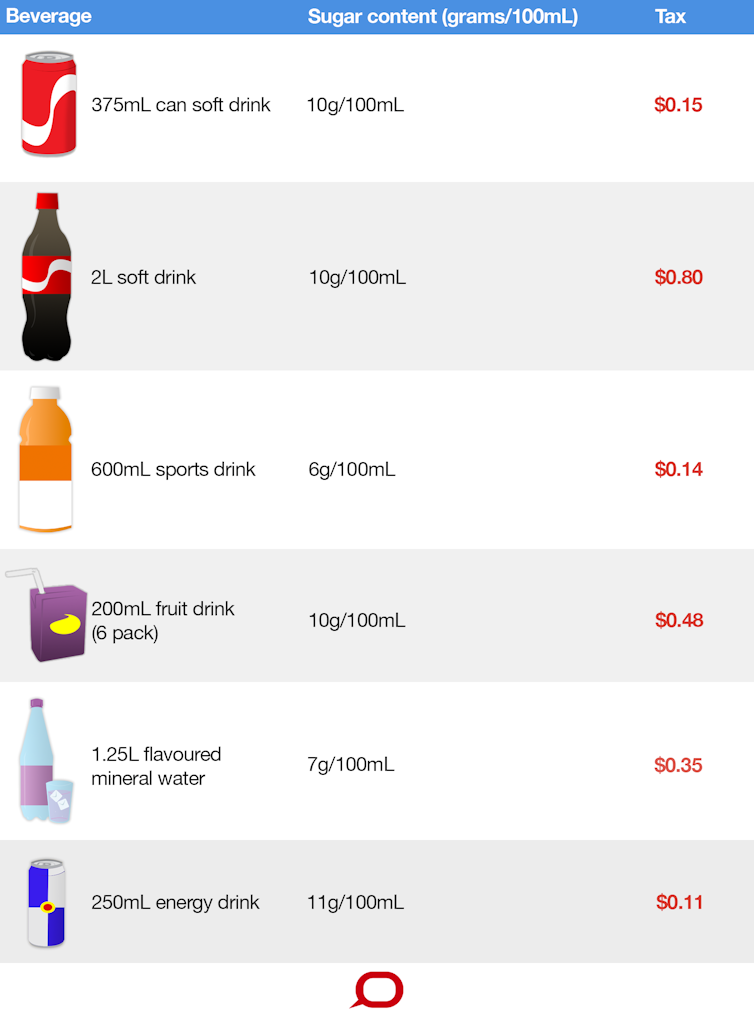Click the Beverage column header
This screenshot has height=1018, width=754.
click(49, 16)
